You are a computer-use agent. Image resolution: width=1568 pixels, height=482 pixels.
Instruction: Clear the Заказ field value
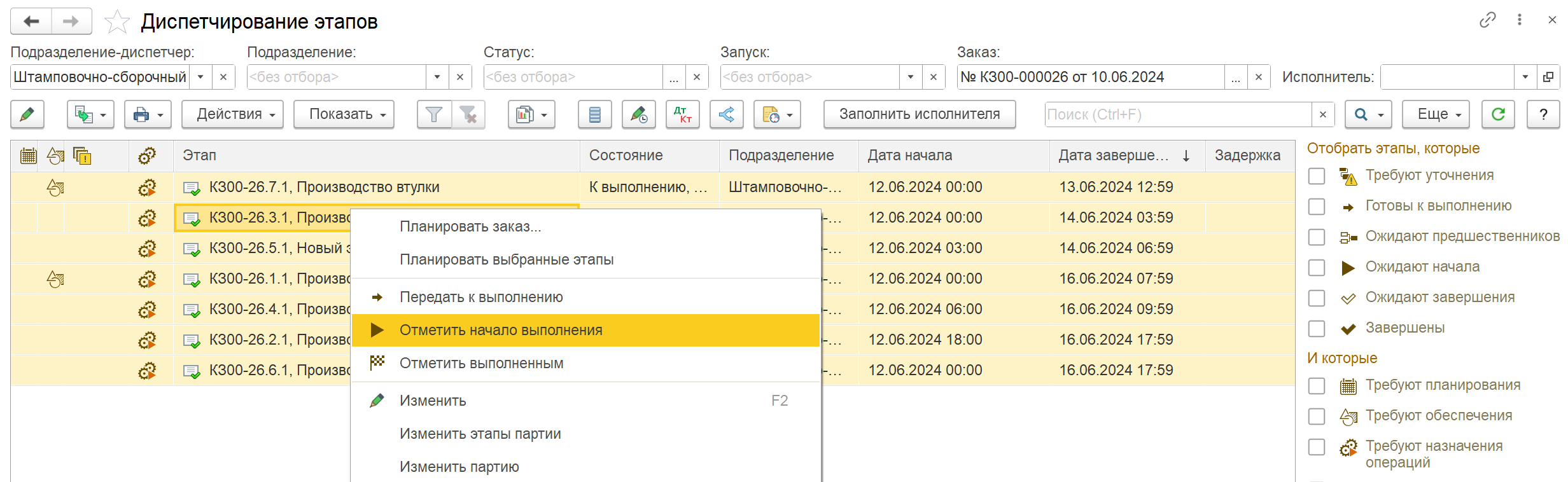[x=1258, y=77]
